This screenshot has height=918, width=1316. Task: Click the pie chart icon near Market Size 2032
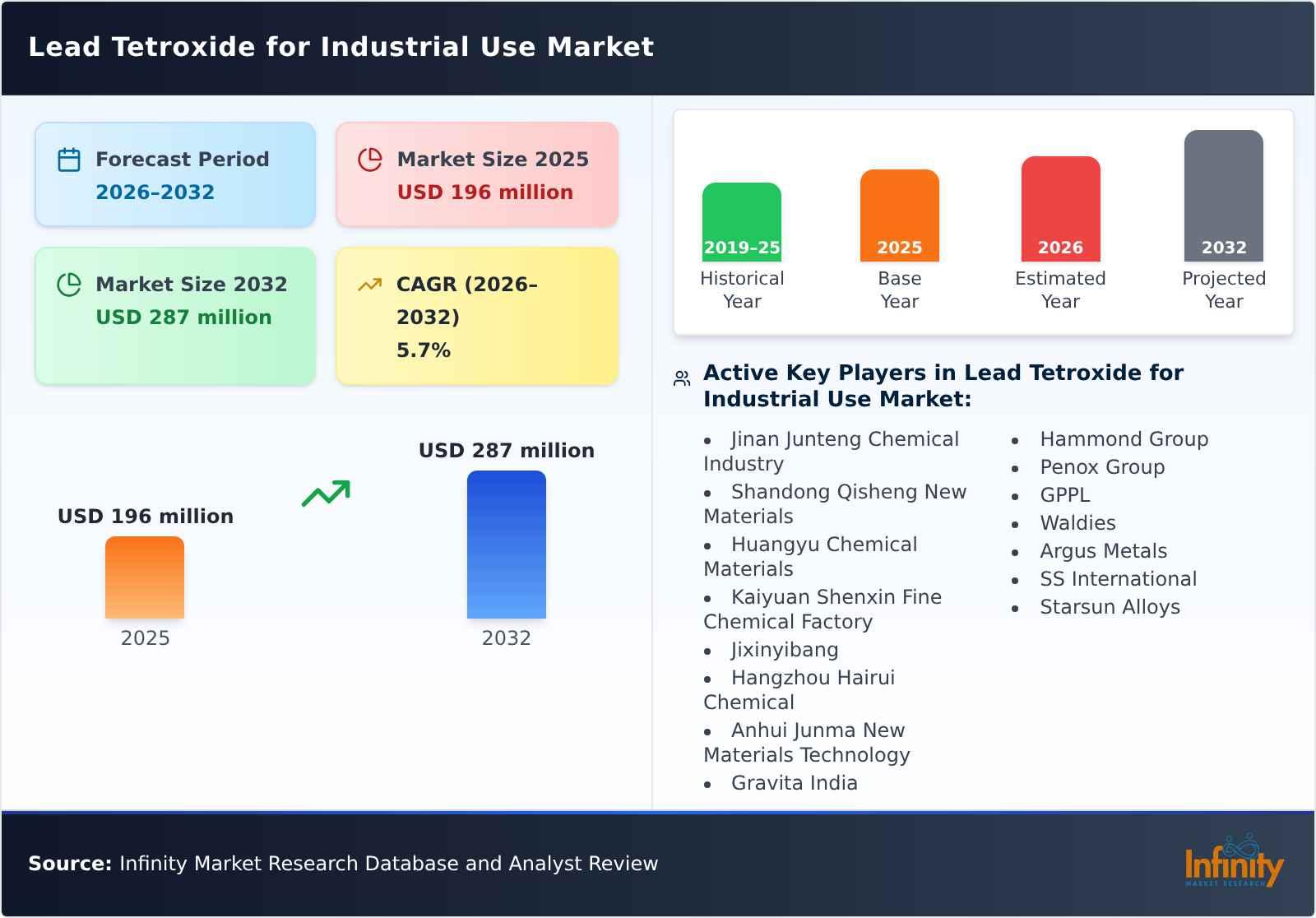pyautogui.click(x=69, y=284)
